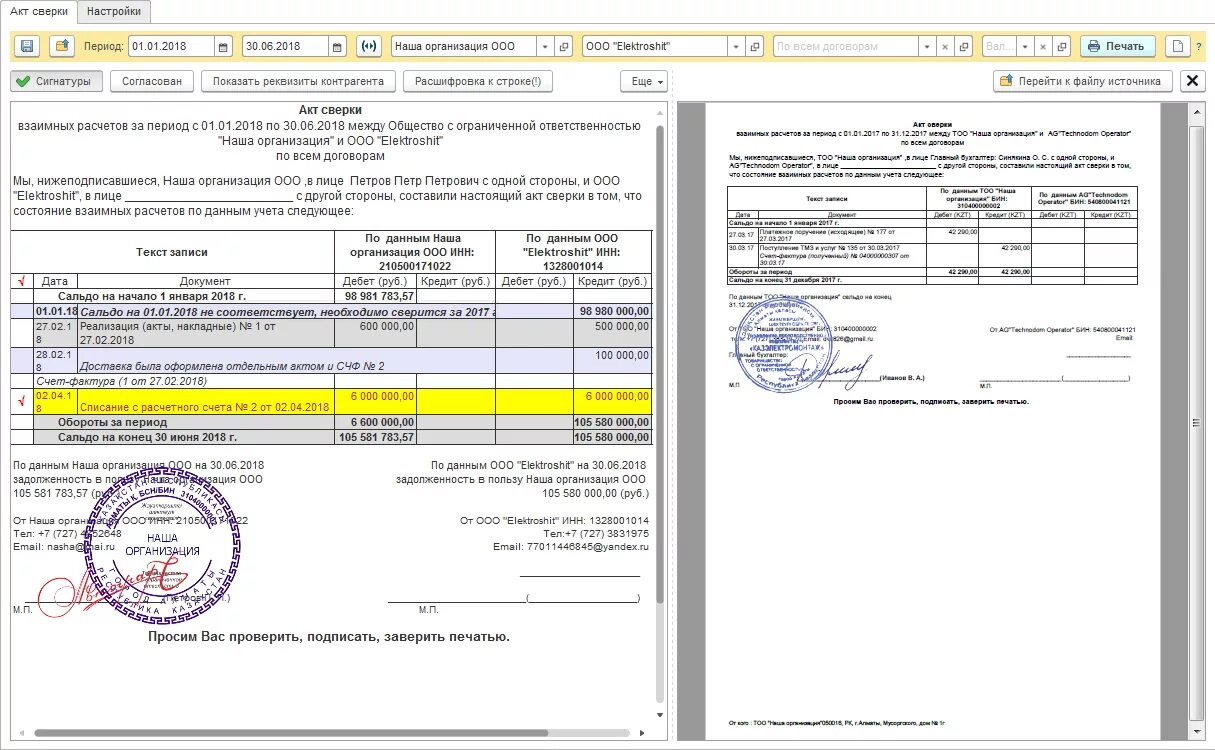This screenshot has width=1215, height=750.
Task: Switch to the Настройки tab
Action: tap(114, 11)
